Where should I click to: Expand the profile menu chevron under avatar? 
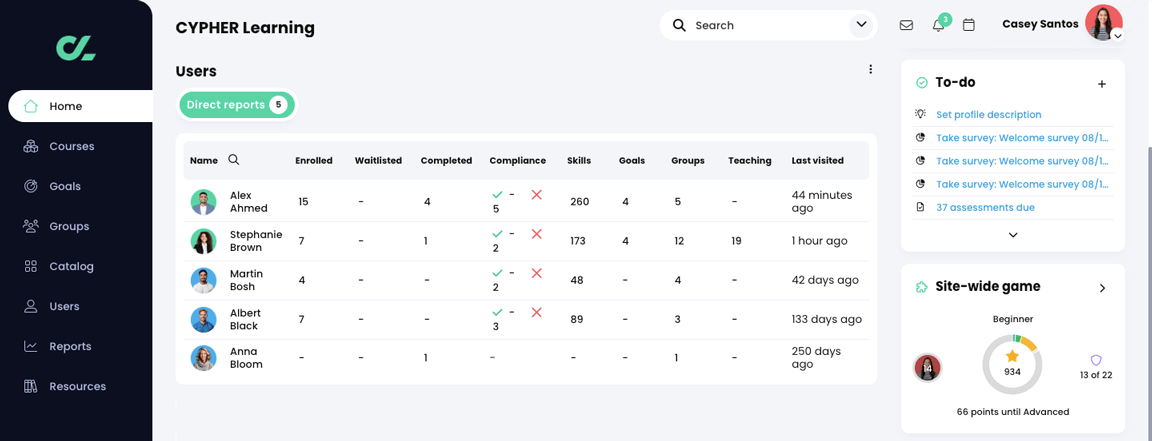click(x=1117, y=35)
